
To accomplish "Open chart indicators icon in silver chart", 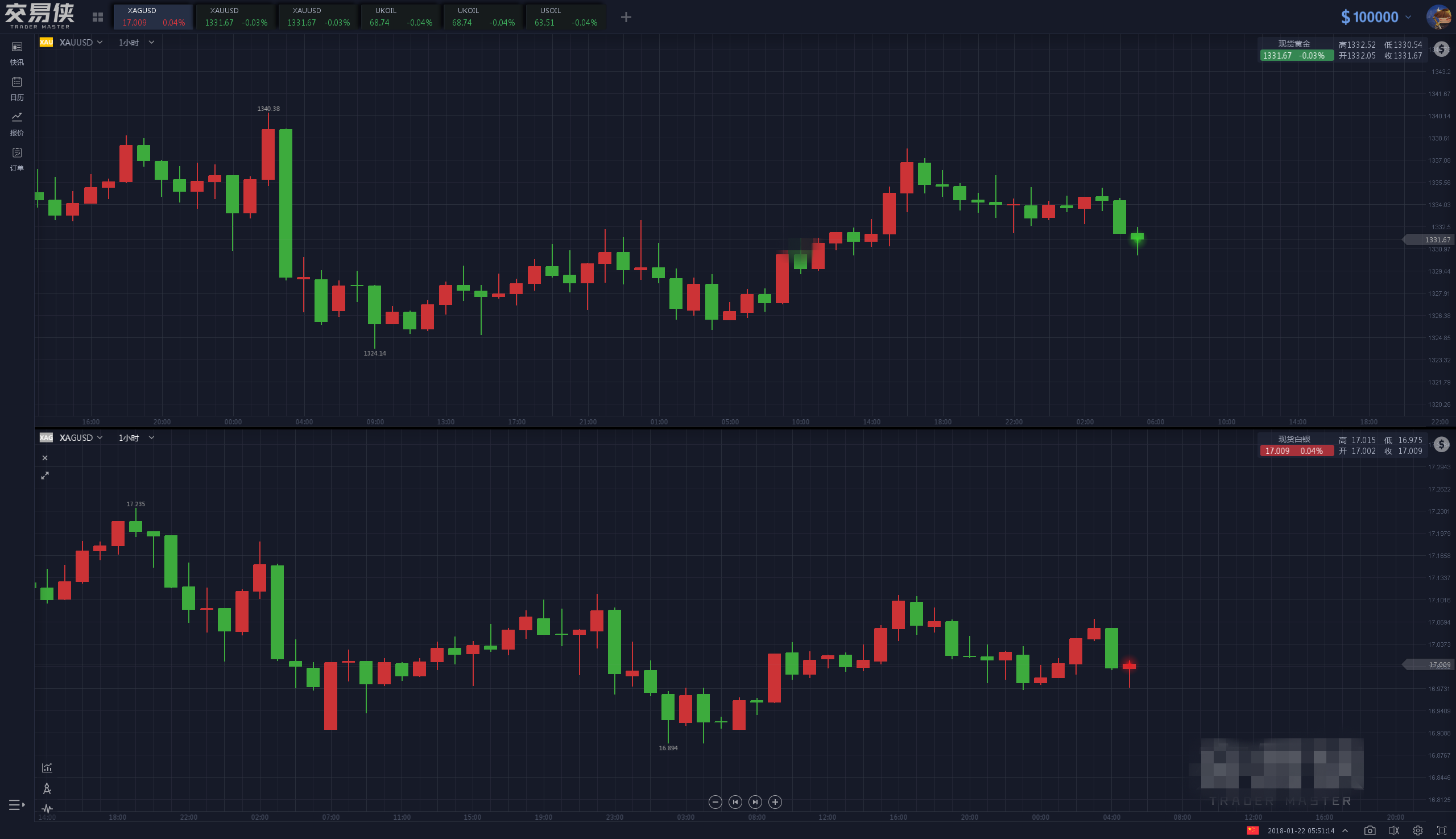I will click(x=47, y=767).
